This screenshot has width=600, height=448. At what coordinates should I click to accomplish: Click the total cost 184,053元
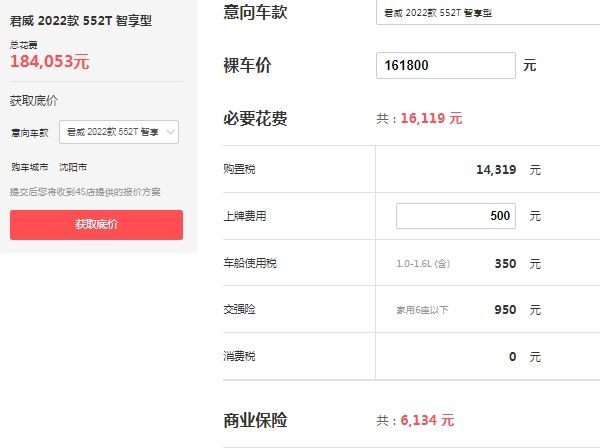pyautogui.click(x=50, y=61)
